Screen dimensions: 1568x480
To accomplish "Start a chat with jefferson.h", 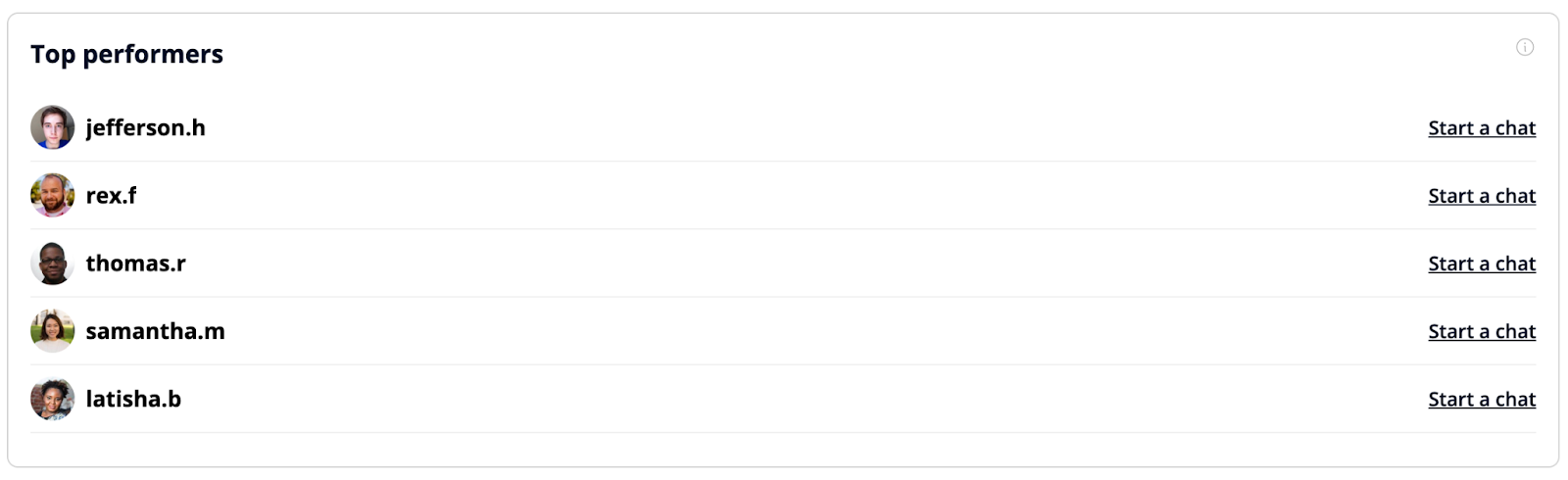I will click(1481, 128).
